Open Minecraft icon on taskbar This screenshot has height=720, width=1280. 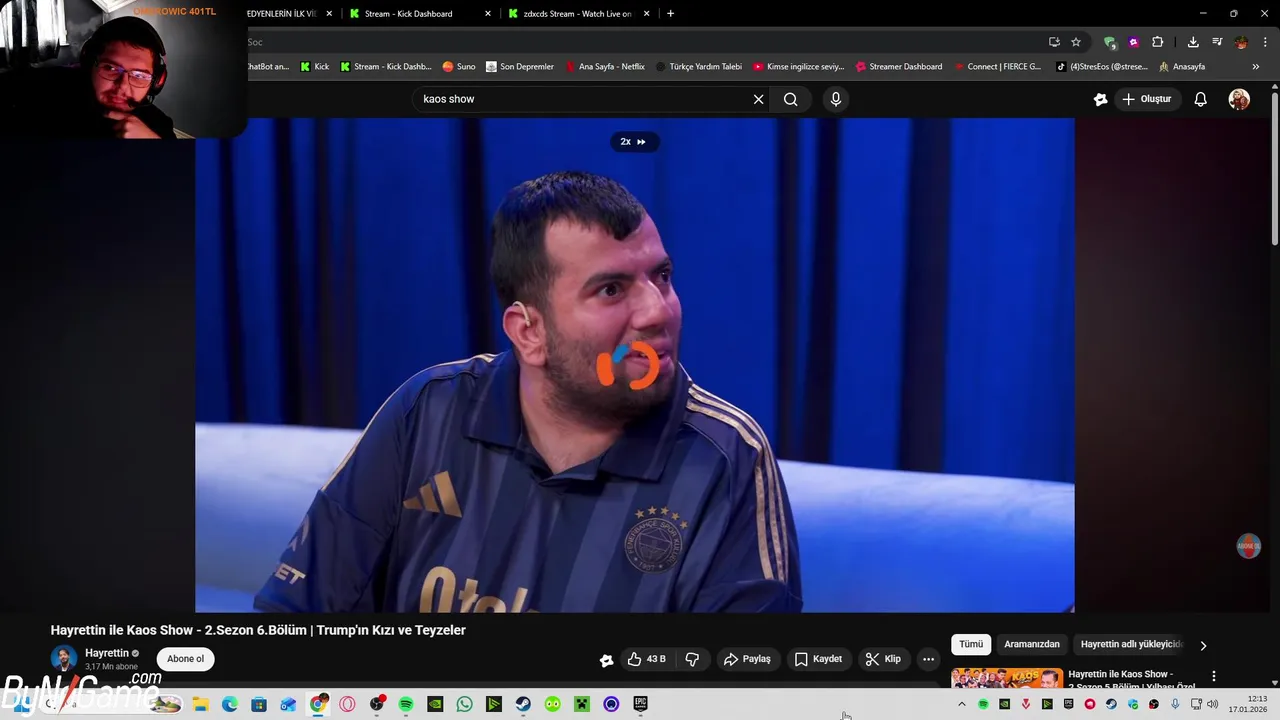click(581, 704)
